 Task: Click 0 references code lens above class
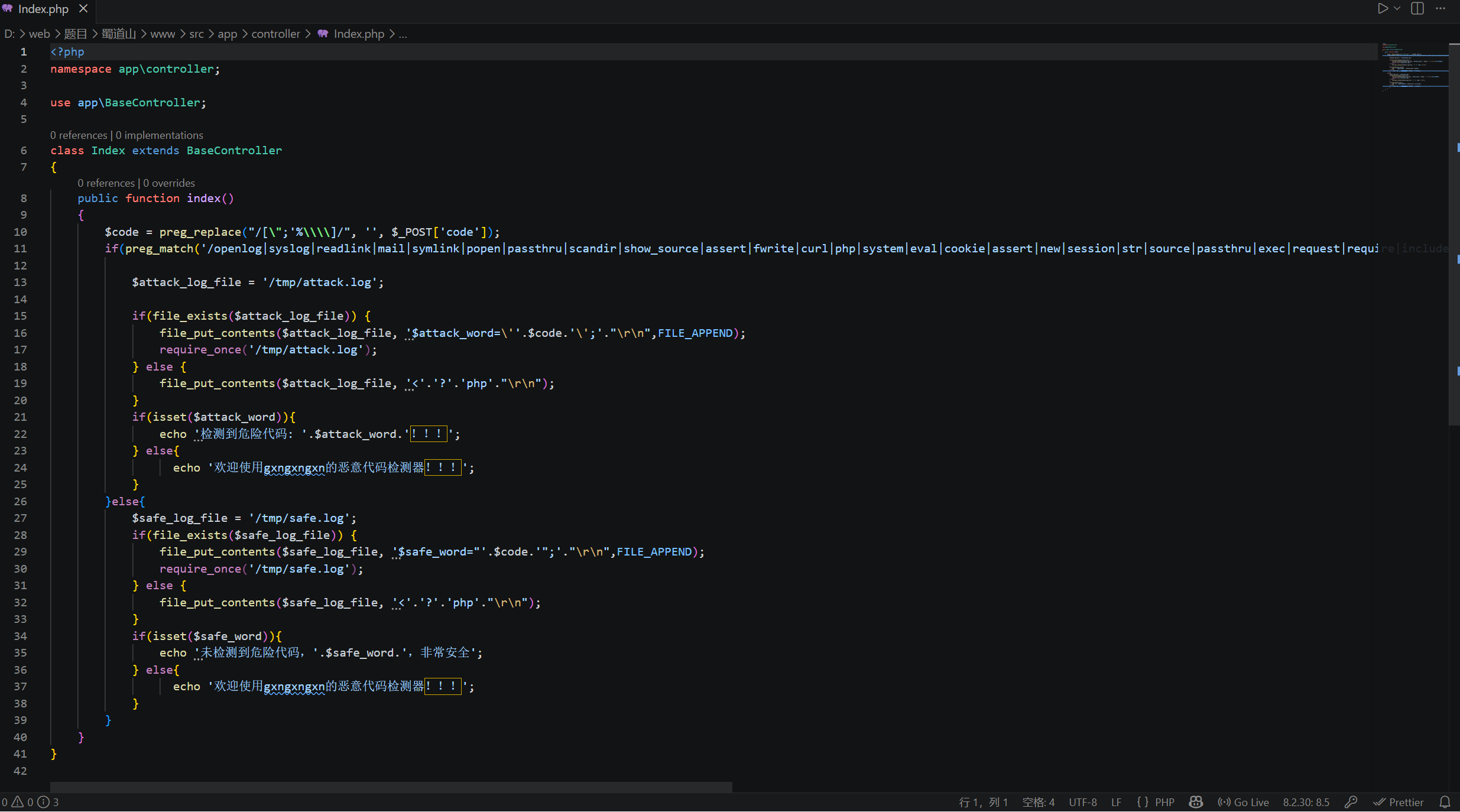pos(79,135)
